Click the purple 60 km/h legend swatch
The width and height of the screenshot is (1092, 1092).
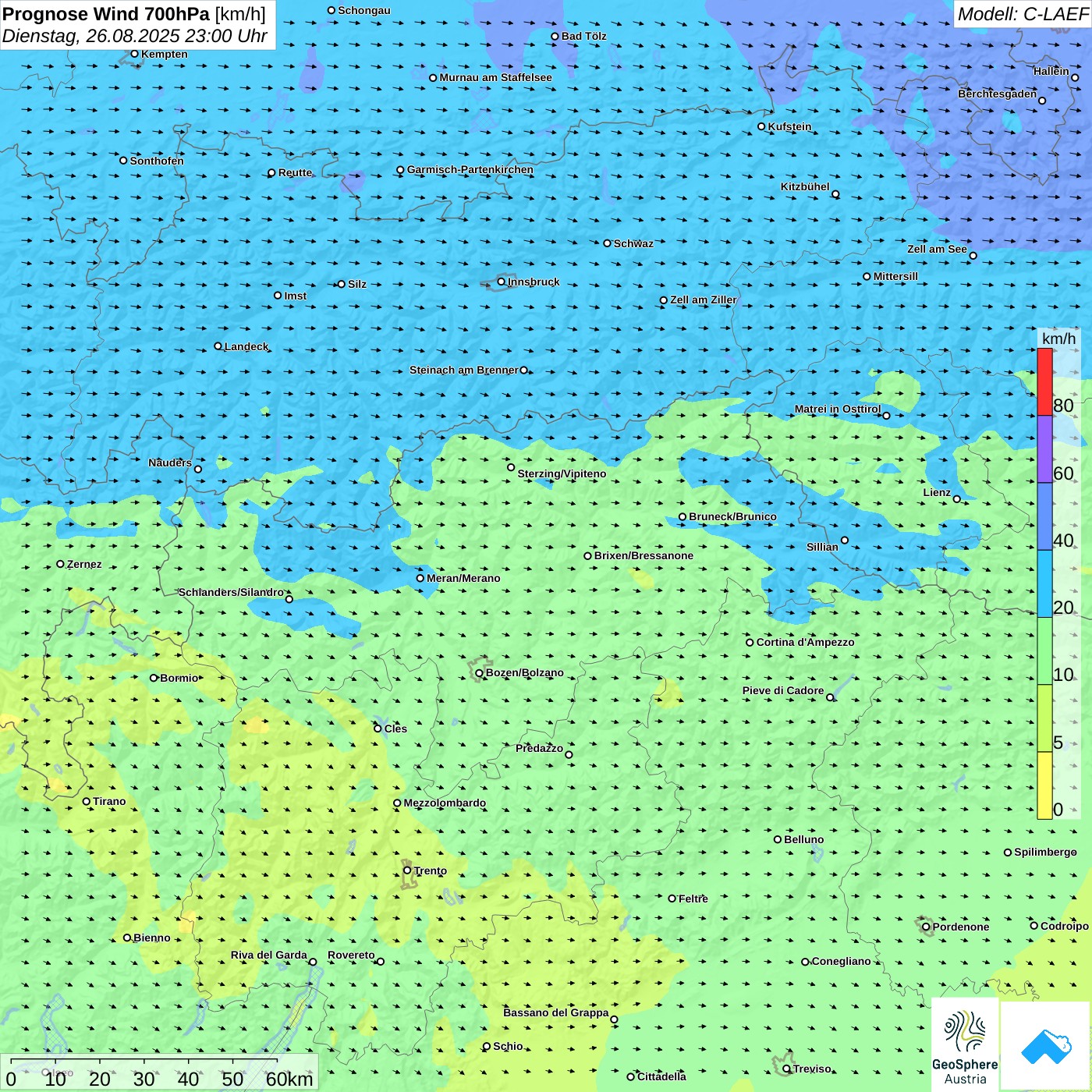tap(1044, 449)
